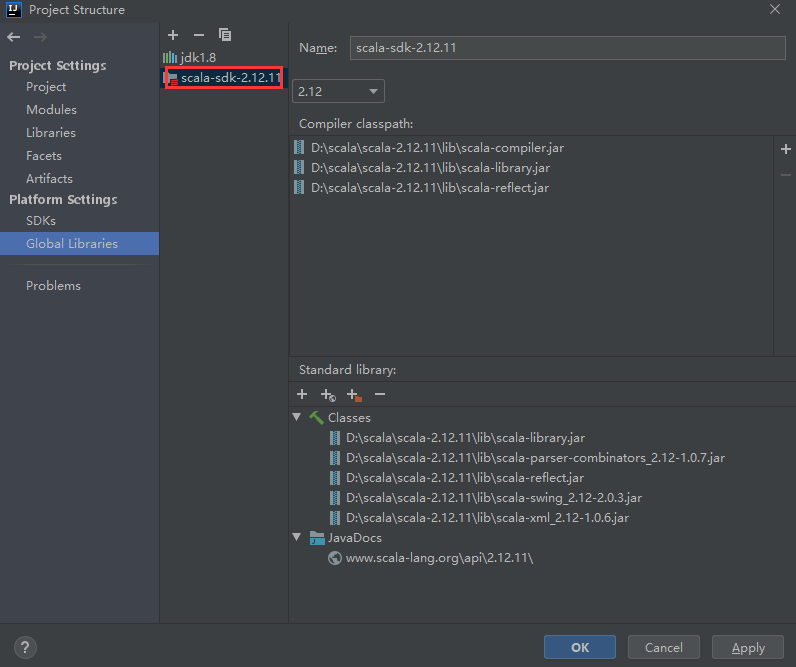
Task: Select the scala-swing_2.12-2.0.3.jar entry
Action: point(493,497)
